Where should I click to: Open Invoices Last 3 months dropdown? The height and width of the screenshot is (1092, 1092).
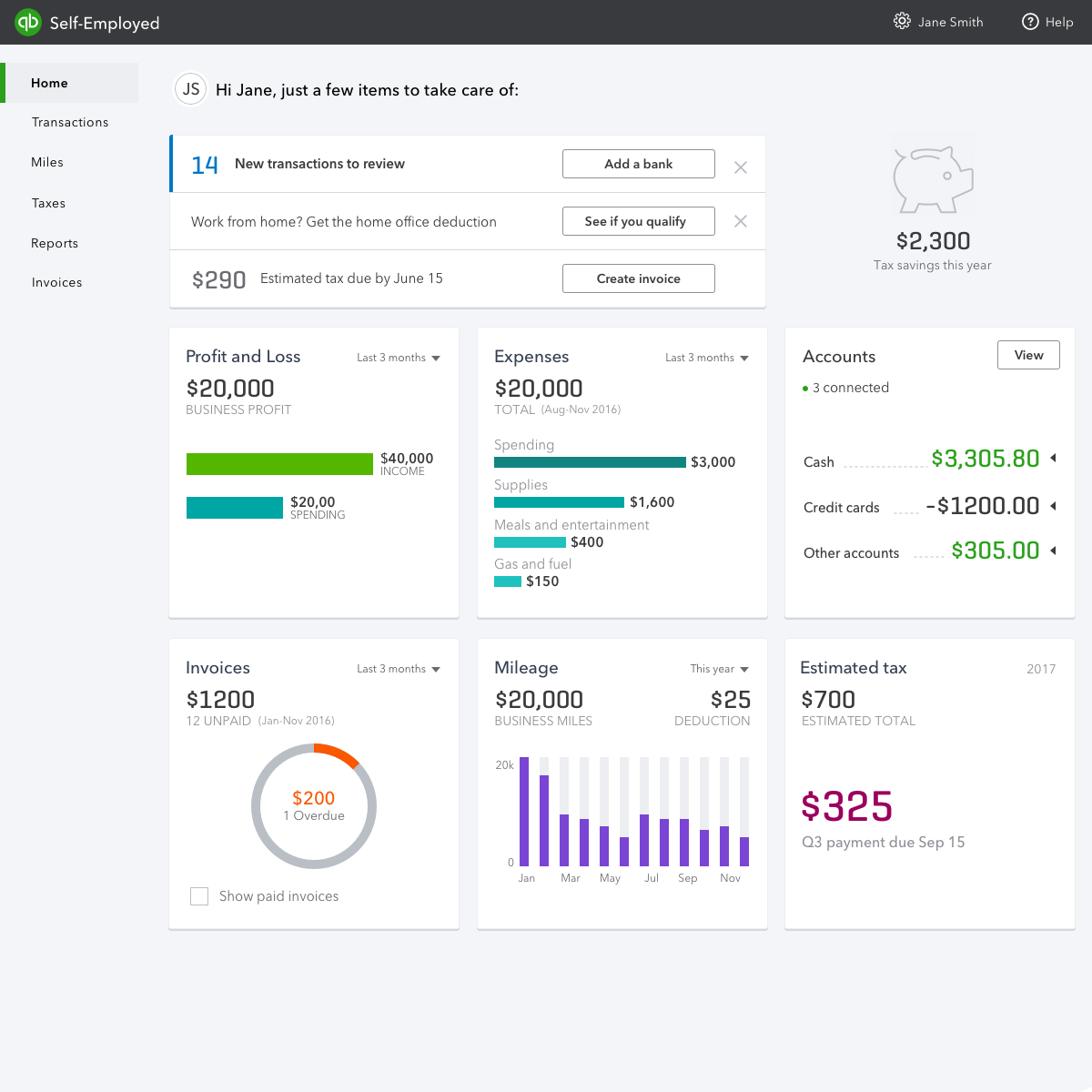point(399,669)
